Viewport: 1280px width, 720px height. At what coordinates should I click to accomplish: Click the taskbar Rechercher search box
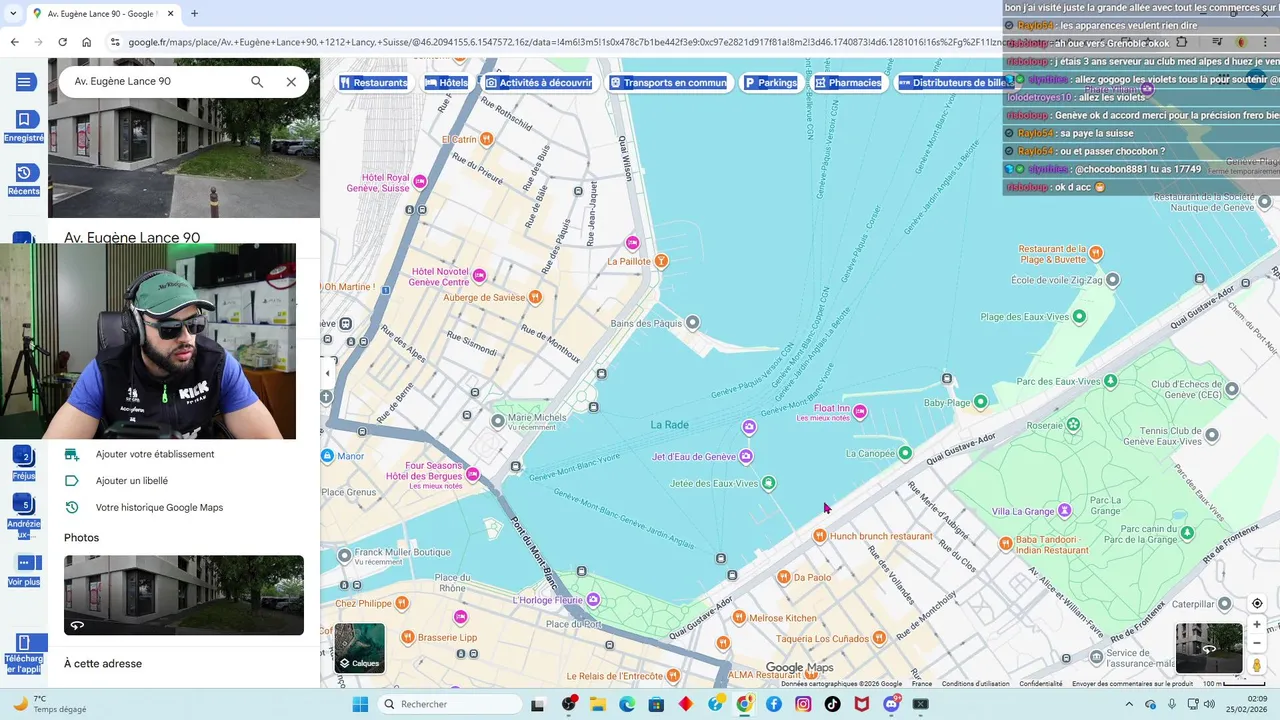(x=450, y=704)
